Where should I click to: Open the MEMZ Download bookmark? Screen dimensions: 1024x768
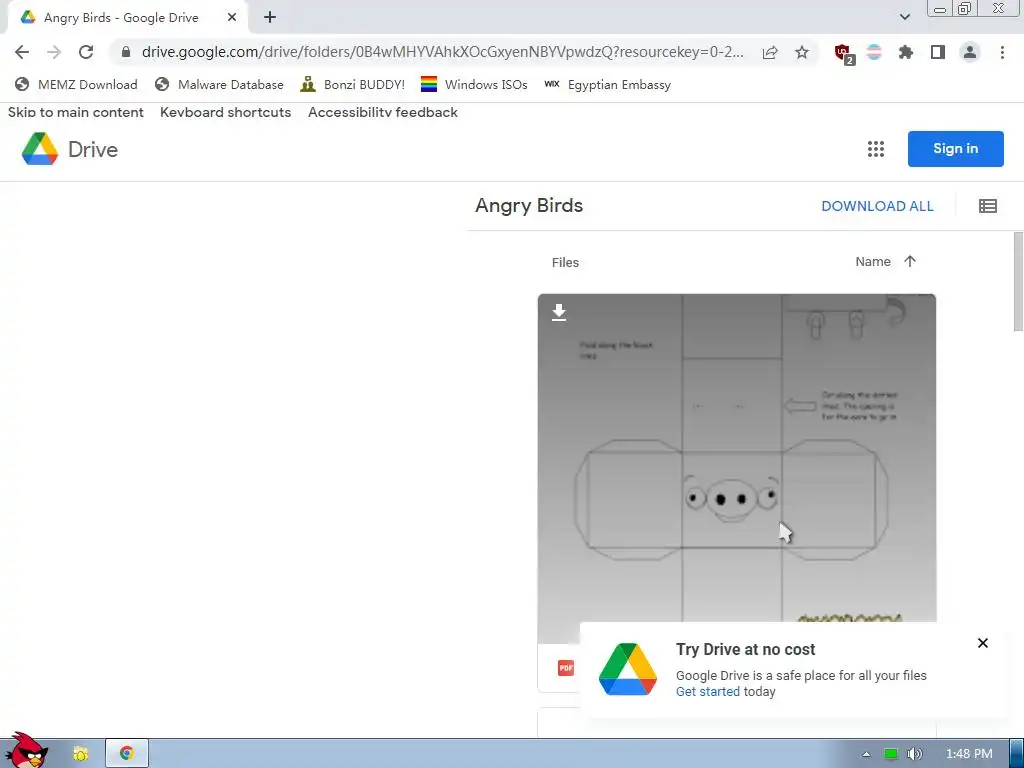pyautogui.click(x=76, y=84)
